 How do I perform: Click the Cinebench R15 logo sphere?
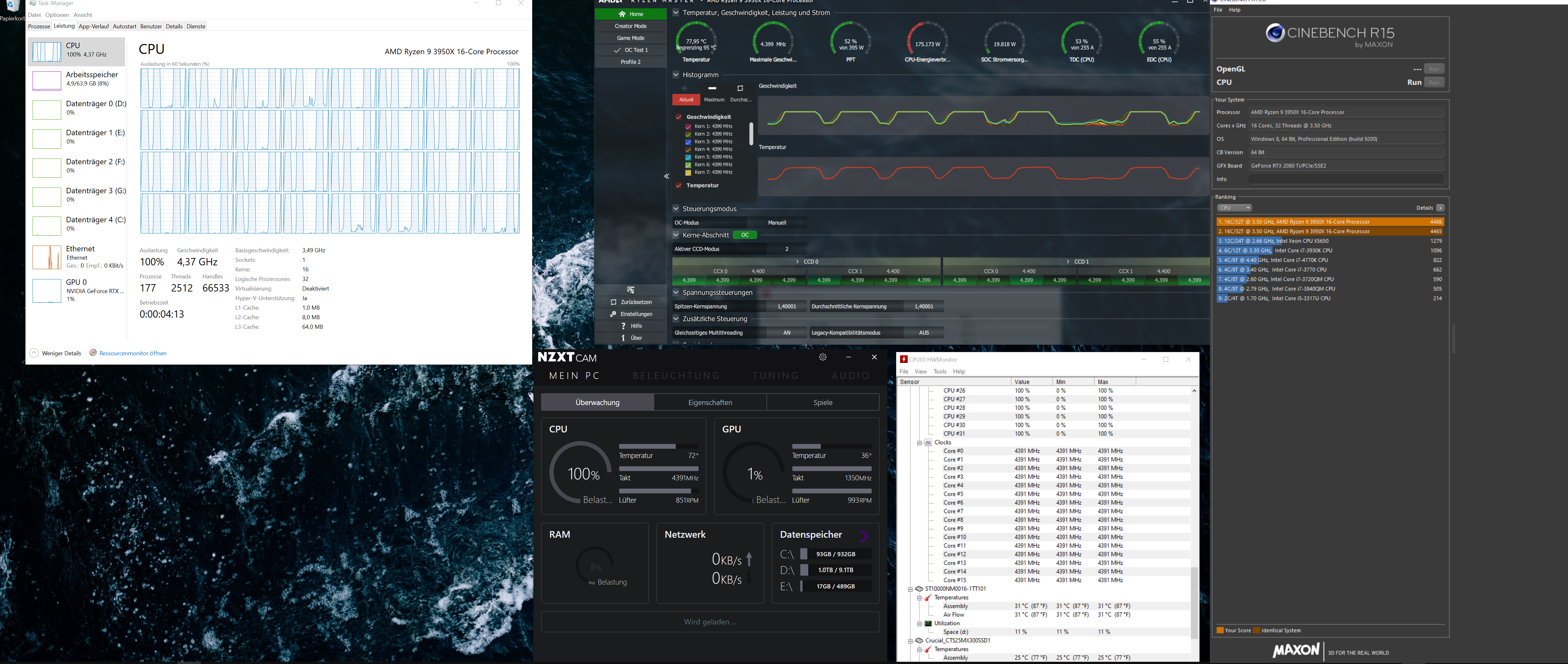point(1275,33)
